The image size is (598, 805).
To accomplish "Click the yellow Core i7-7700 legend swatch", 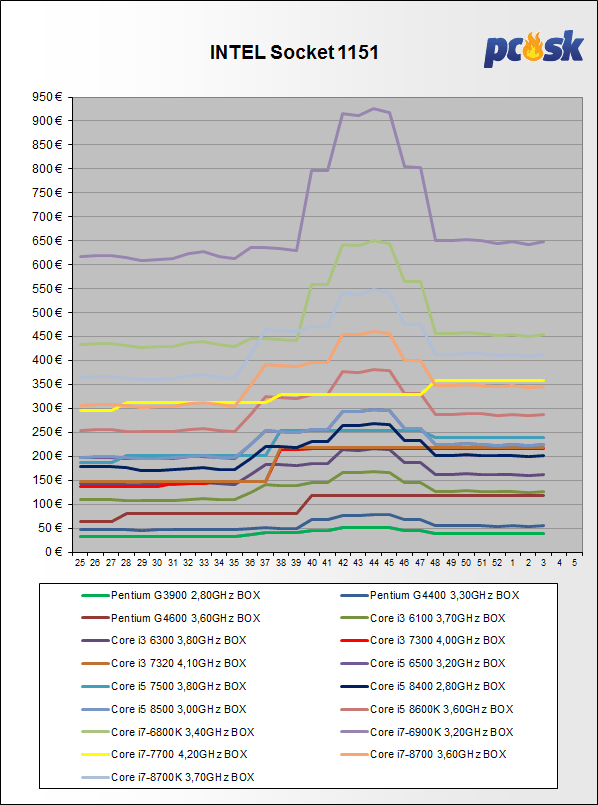I will [x=95, y=754].
